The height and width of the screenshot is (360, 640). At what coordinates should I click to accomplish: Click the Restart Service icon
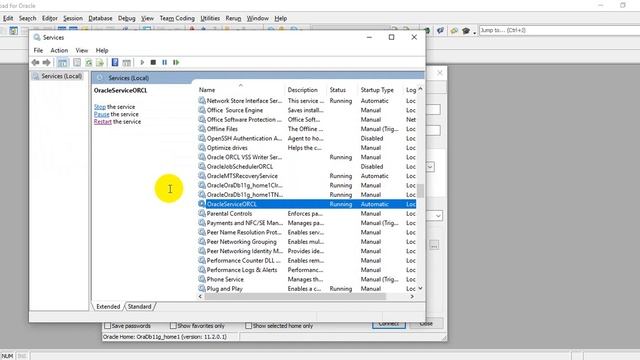click(x=176, y=62)
